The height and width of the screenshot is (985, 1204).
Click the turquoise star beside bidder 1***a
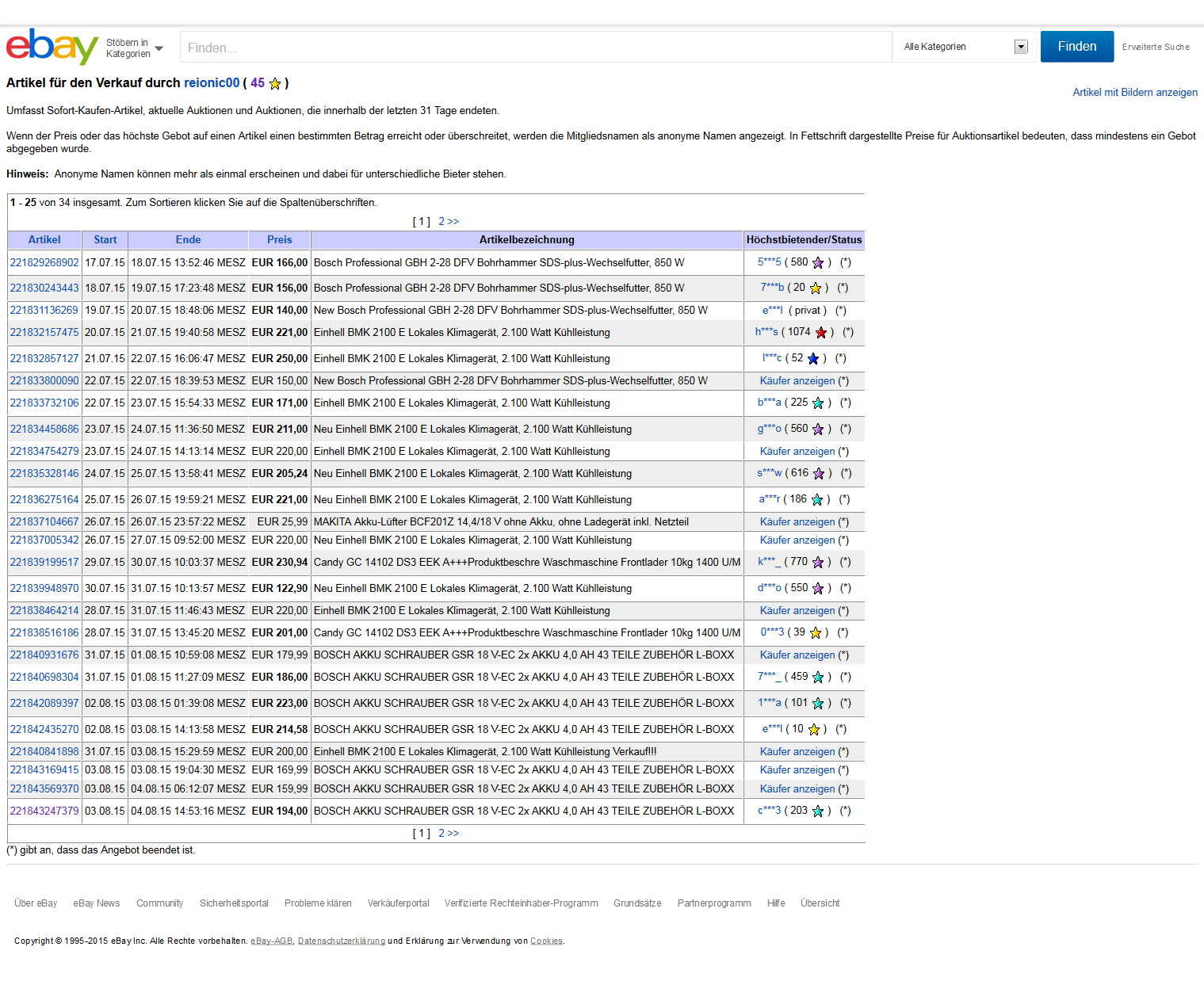pyautogui.click(x=818, y=703)
